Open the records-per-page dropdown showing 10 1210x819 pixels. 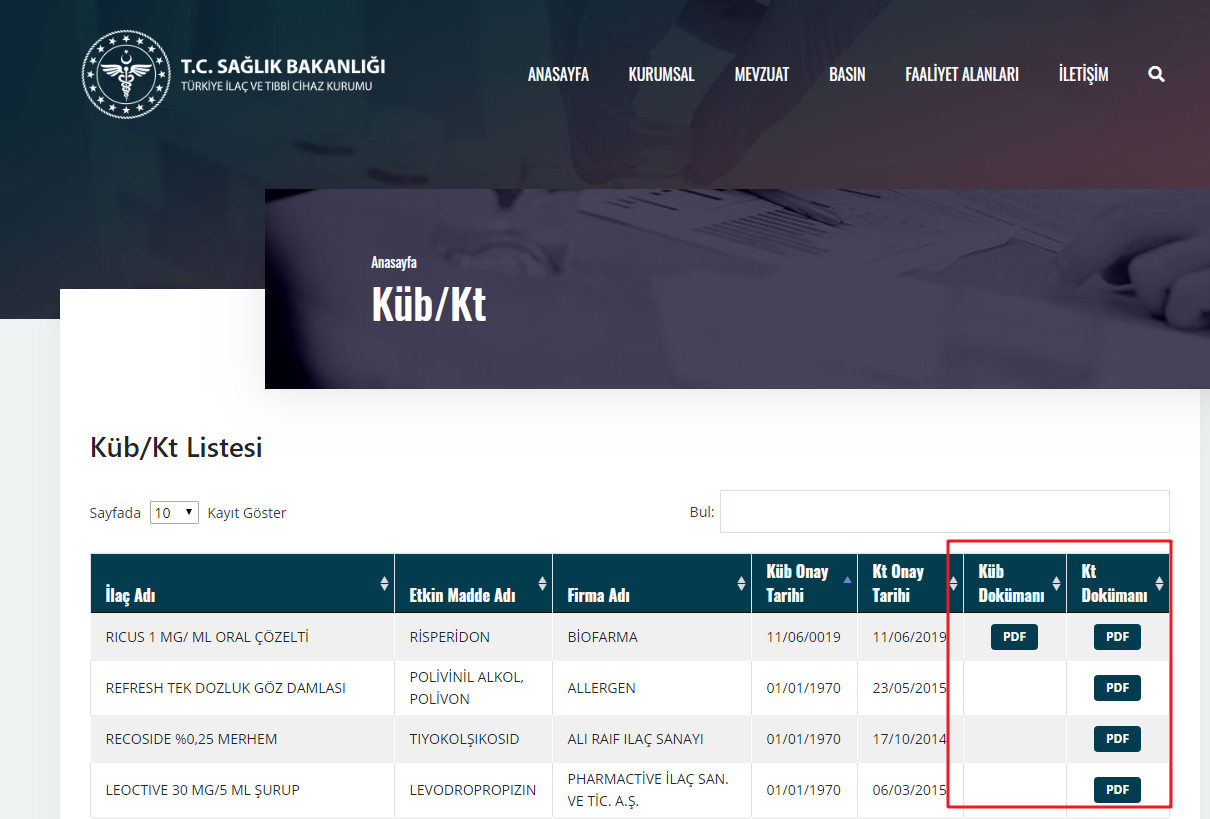(x=174, y=512)
